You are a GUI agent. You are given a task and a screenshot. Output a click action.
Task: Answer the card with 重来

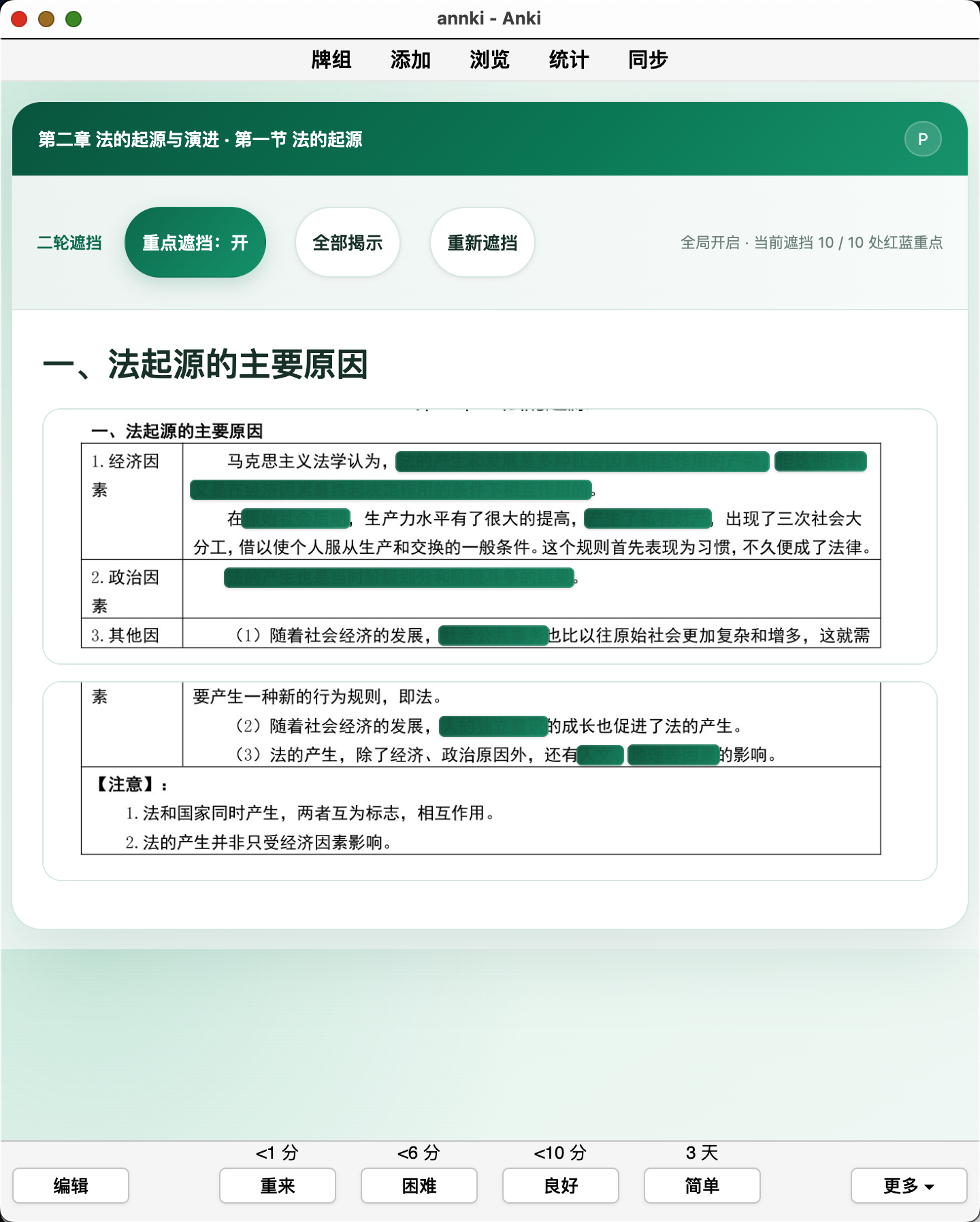click(278, 1186)
